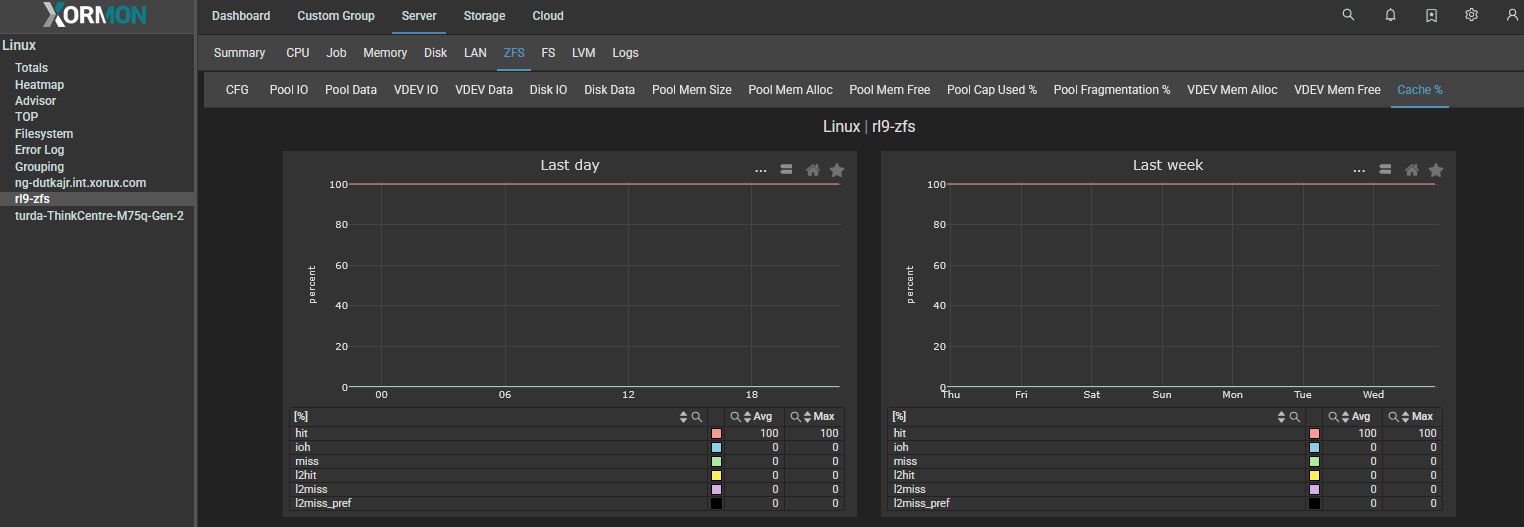Viewport: 1524px width, 527px height.
Task: Toggle the hit series swatch in Last day legend
Action: click(716, 434)
